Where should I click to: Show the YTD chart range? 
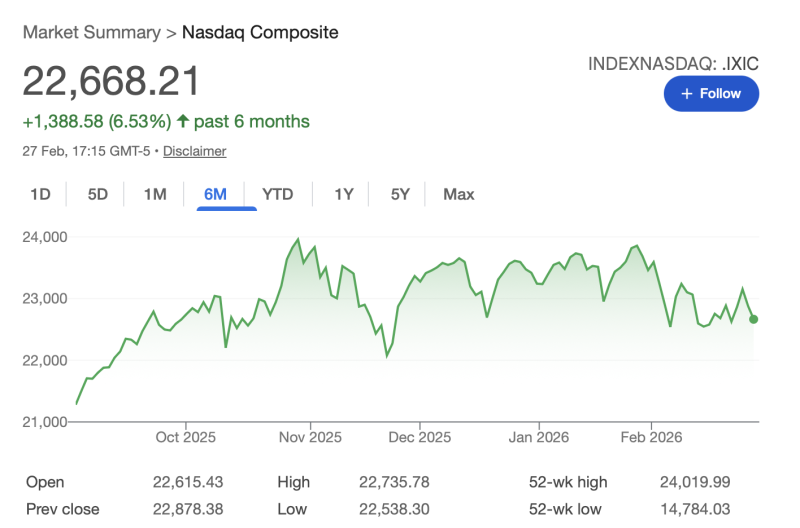(277, 194)
